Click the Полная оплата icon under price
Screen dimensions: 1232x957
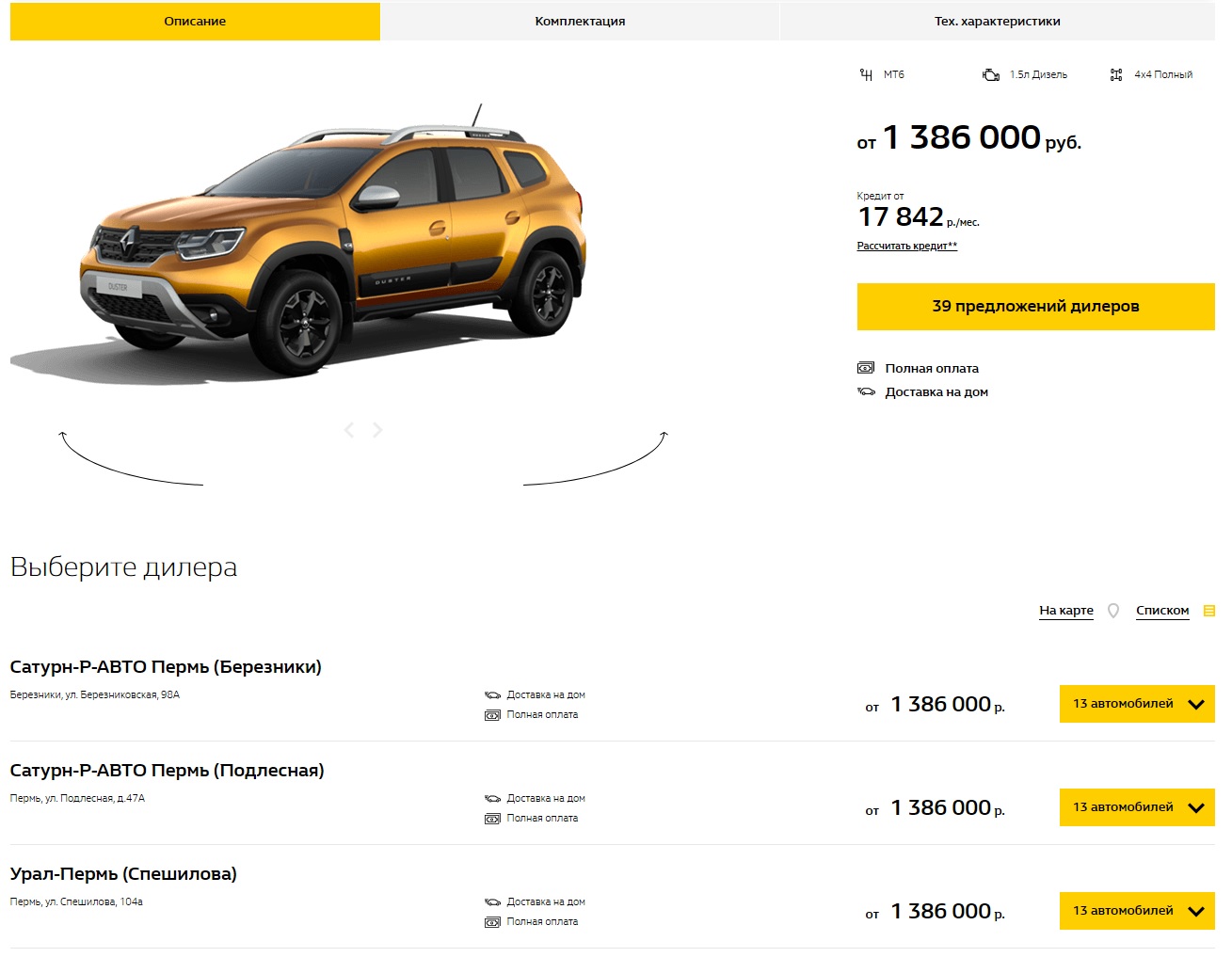point(866,368)
